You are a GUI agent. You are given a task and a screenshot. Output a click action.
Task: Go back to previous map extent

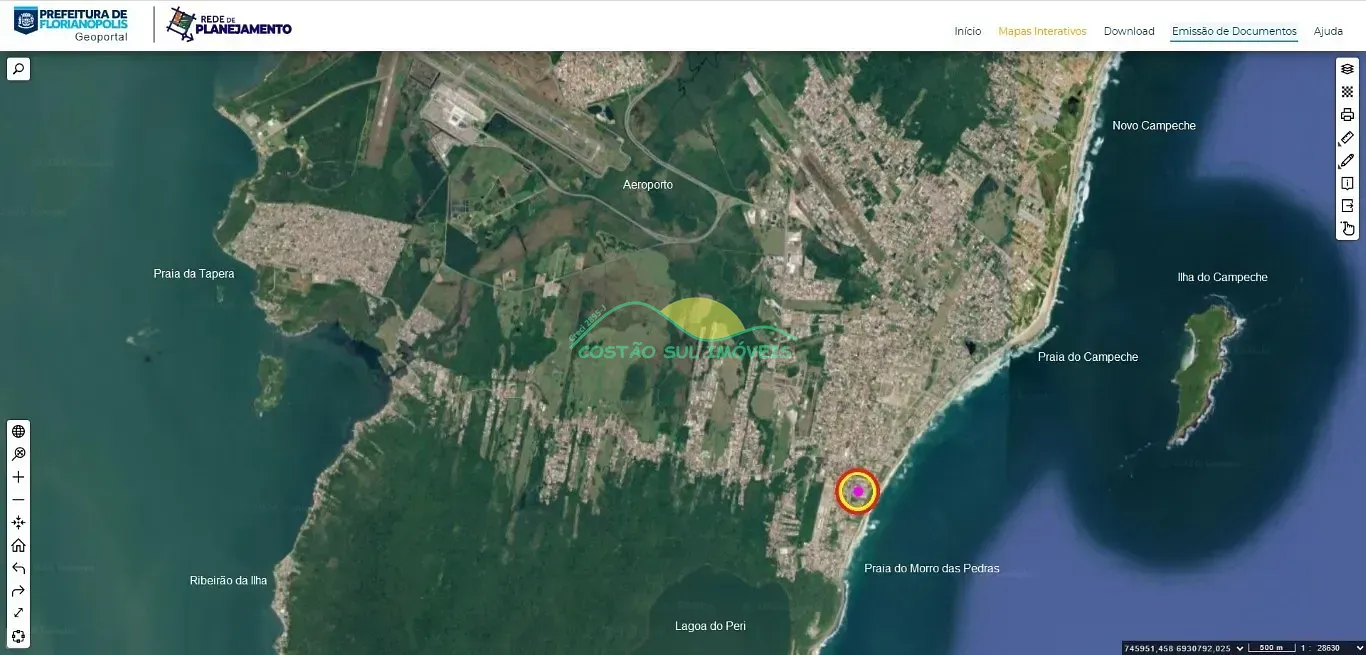pos(18,569)
